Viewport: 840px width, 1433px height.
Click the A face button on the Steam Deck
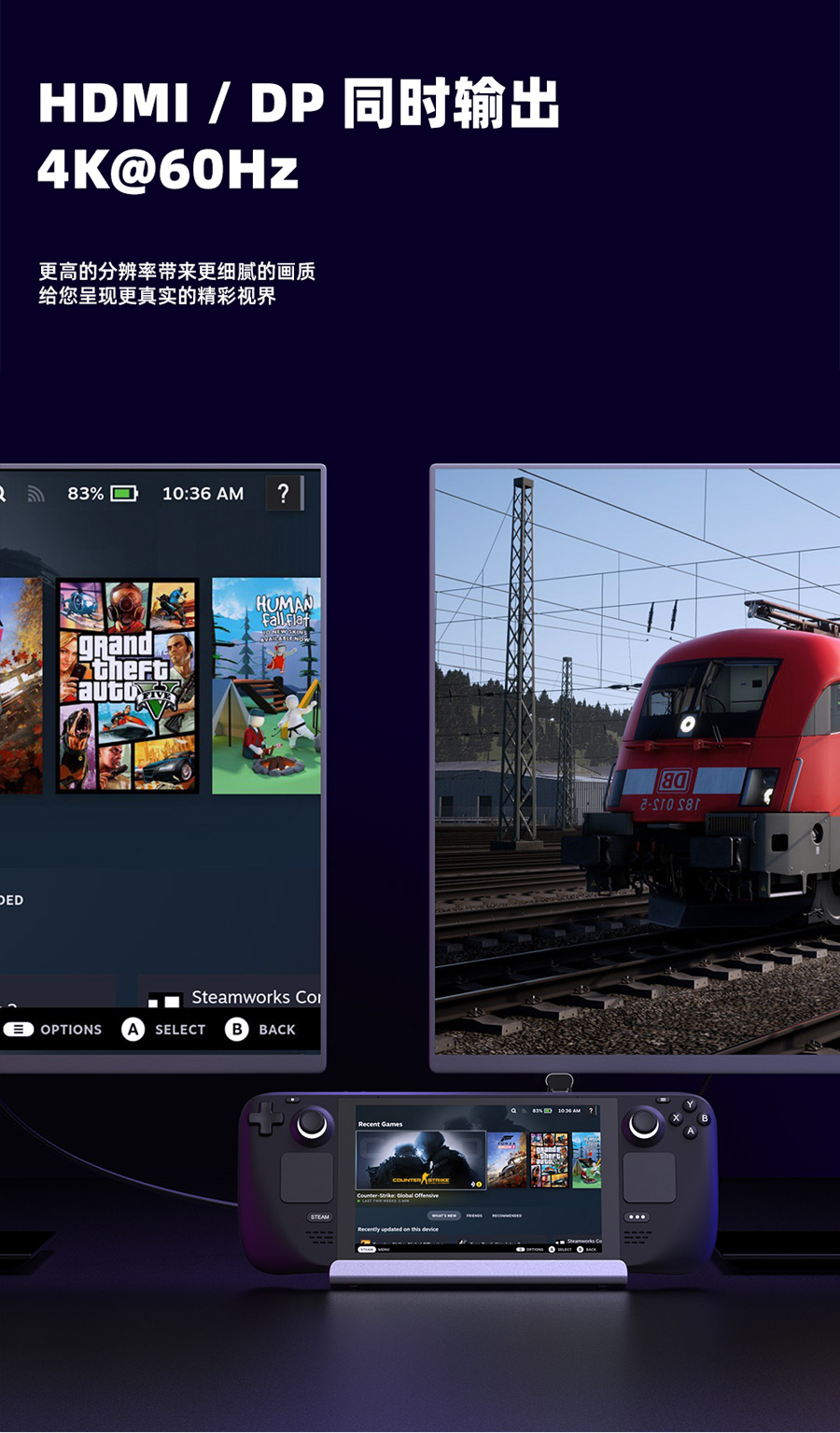point(690,1131)
